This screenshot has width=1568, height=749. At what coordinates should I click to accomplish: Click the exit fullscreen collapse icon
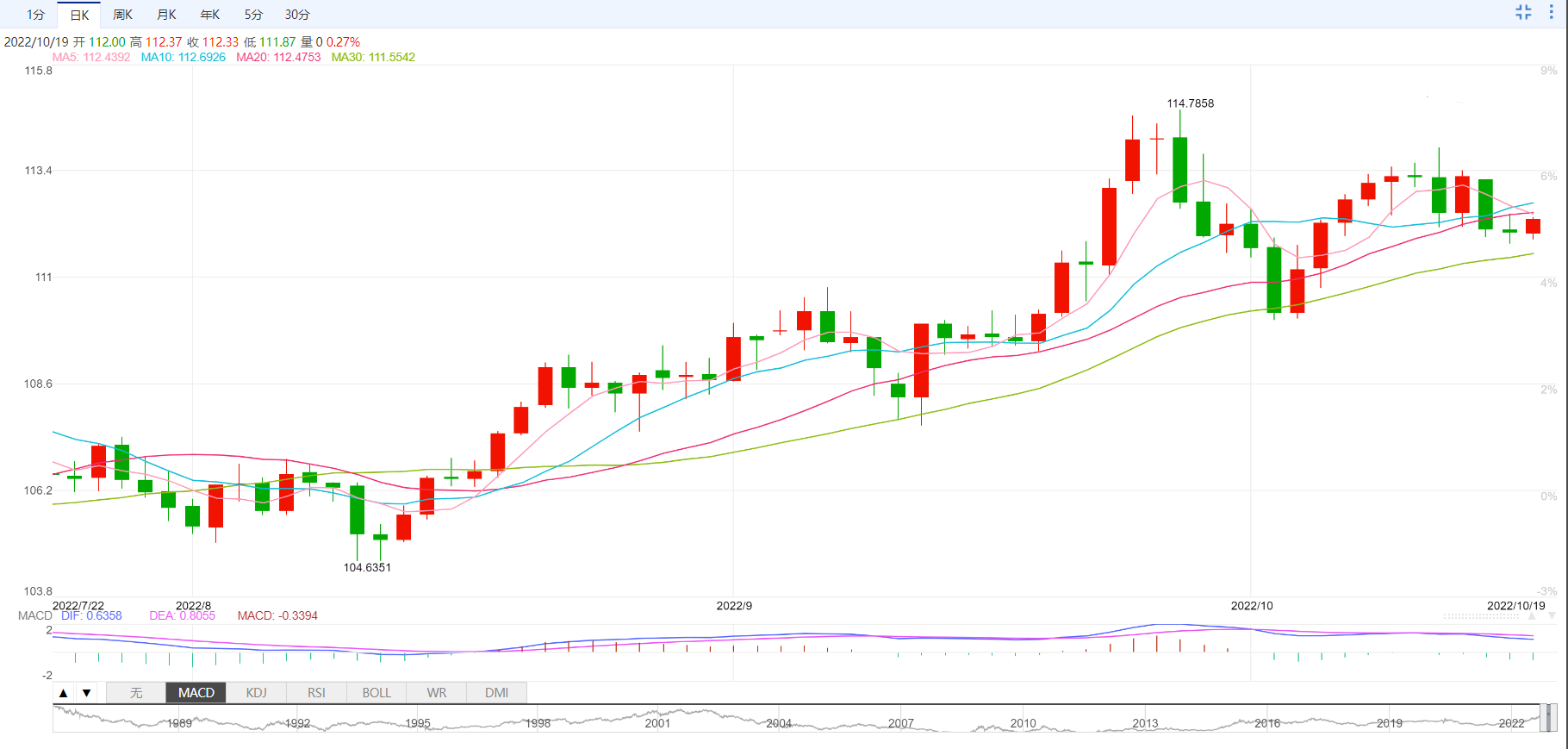pos(1523,12)
